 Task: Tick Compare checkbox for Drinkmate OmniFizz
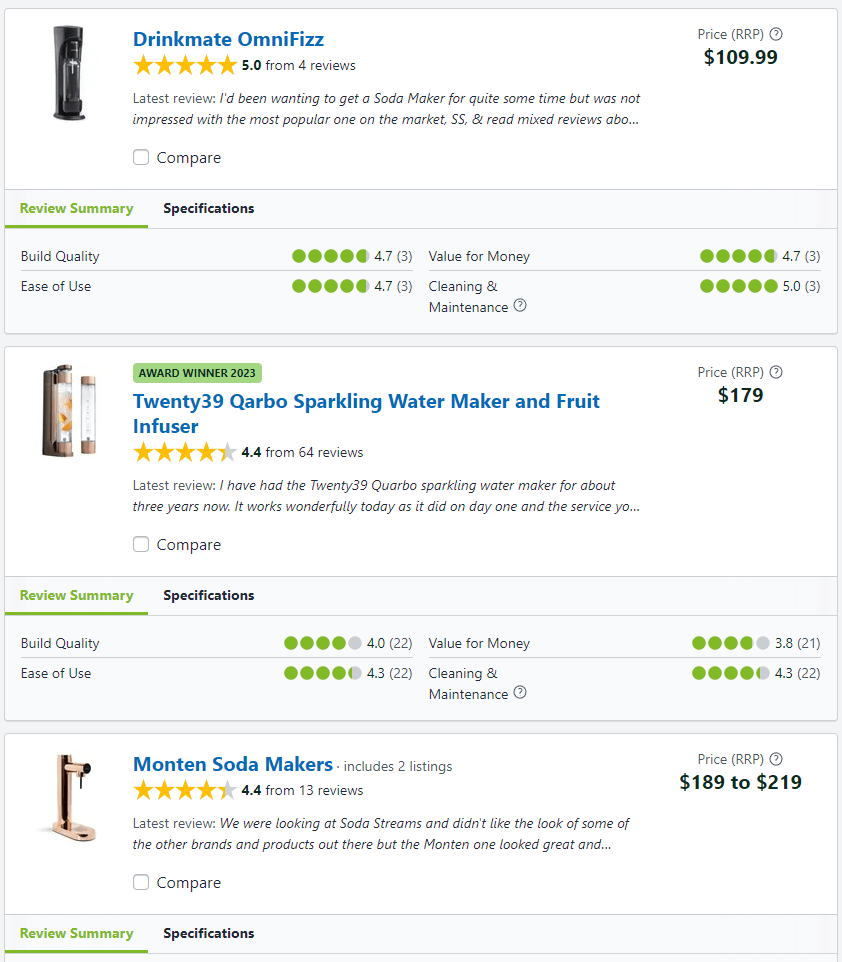(141, 158)
